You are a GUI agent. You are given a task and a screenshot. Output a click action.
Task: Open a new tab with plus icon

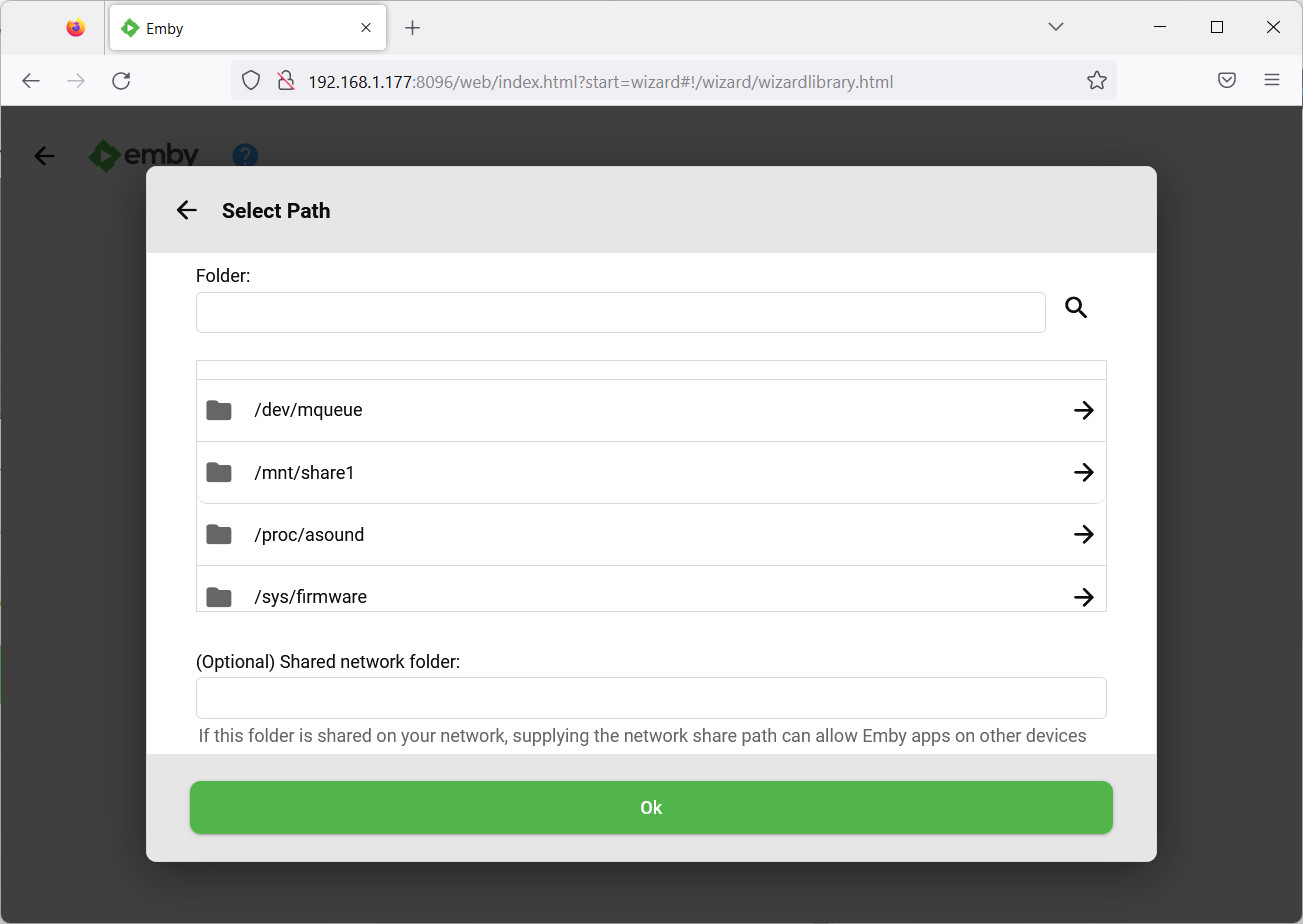(412, 28)
